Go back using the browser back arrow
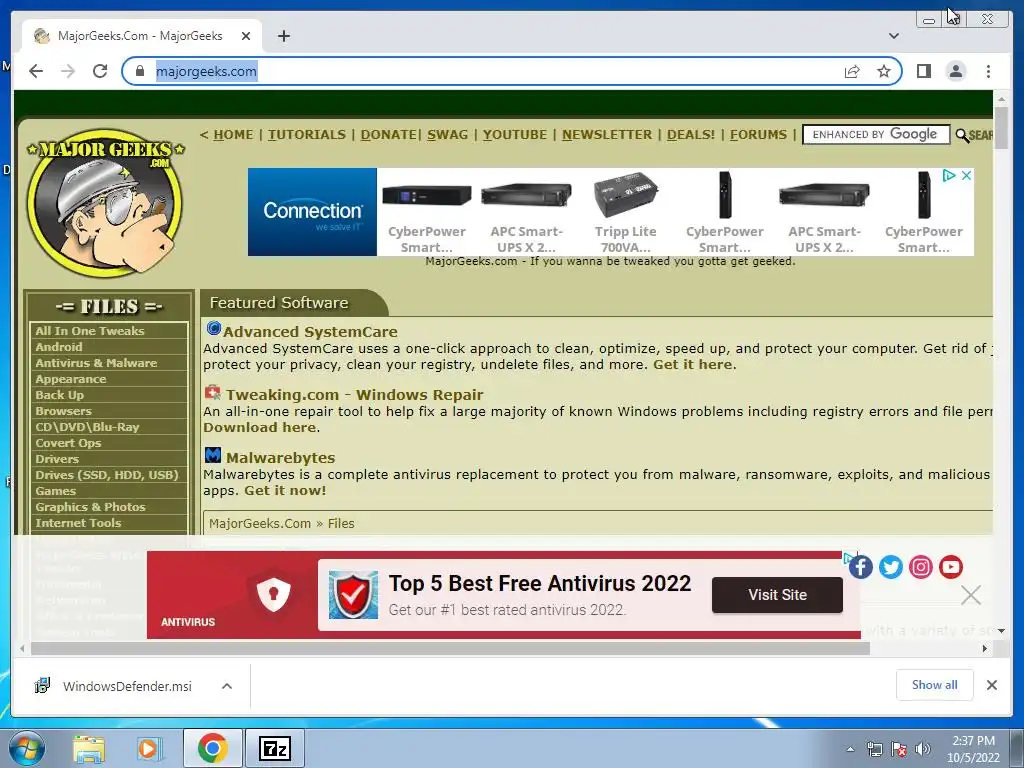The width and height of the screenshot is (1024, 768). click(x=36, y=71)
